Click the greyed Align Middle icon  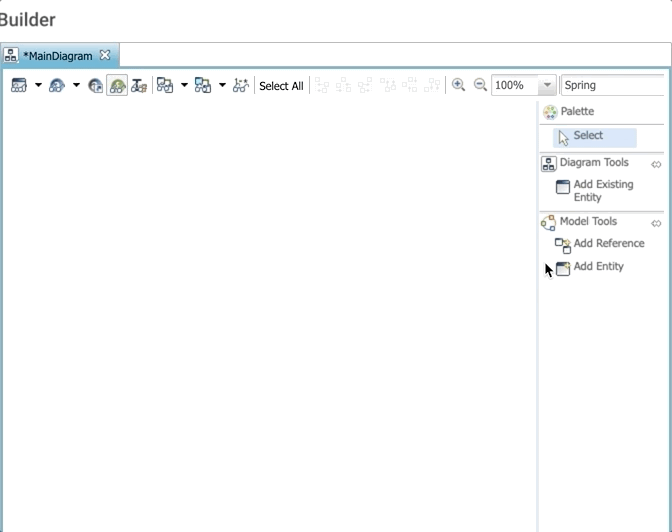point(410,85)
